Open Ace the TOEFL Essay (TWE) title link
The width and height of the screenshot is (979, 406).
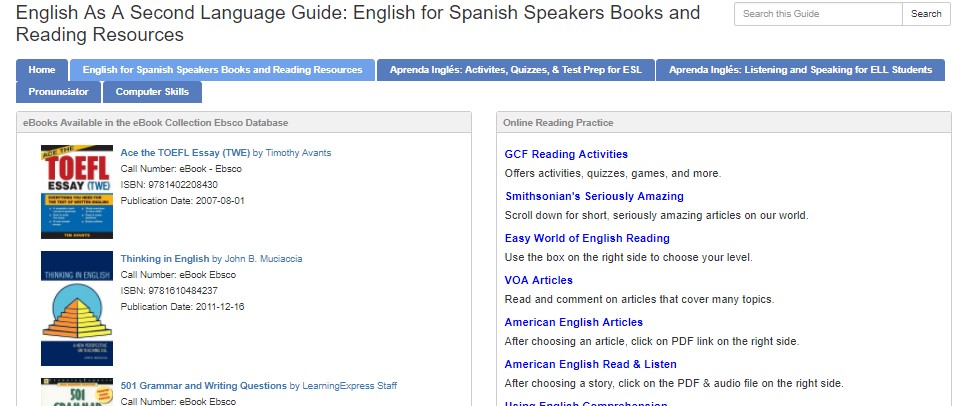point(185,153)
